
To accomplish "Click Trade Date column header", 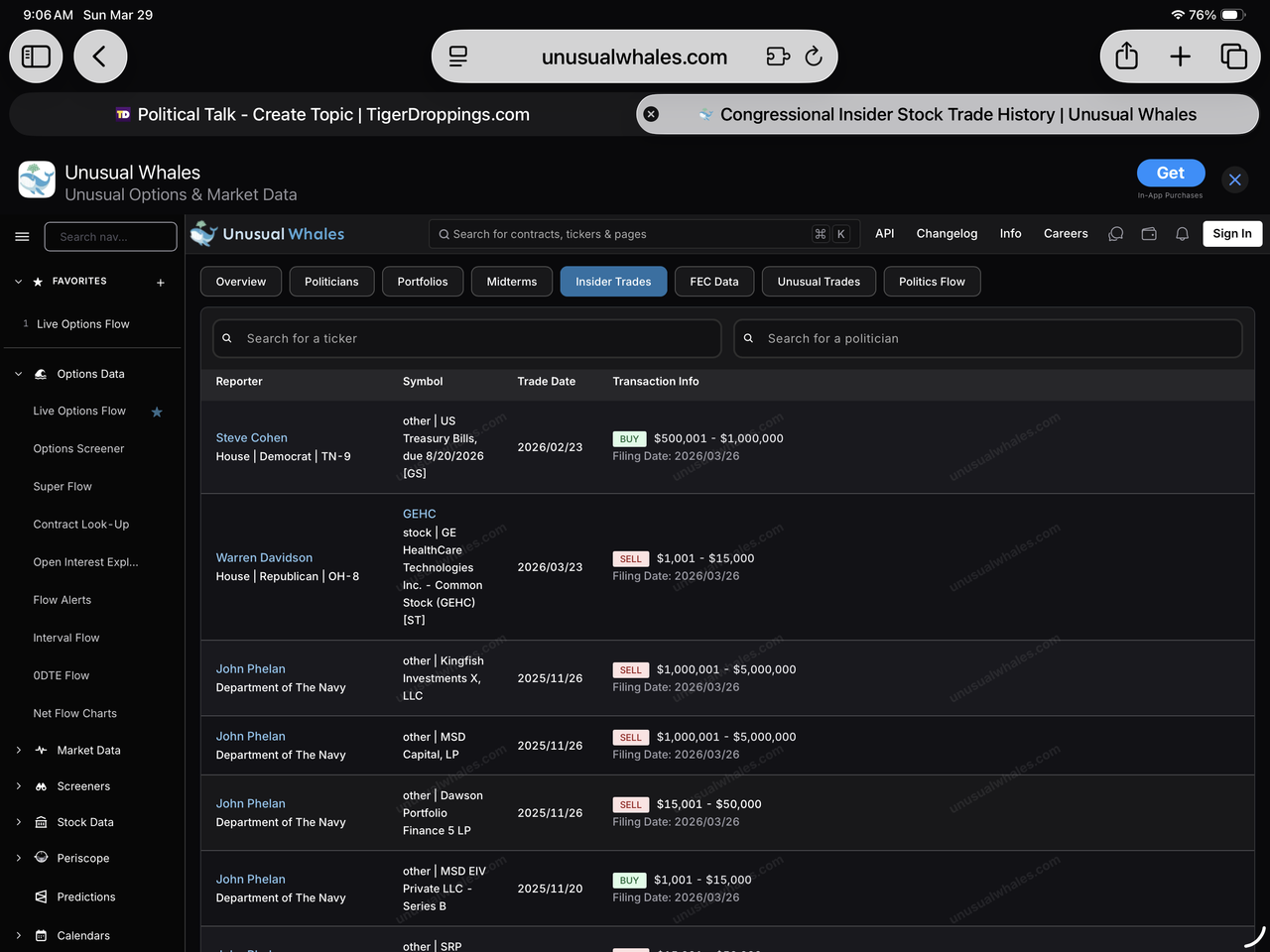I will pyautogui.click(x=547, y=381).
